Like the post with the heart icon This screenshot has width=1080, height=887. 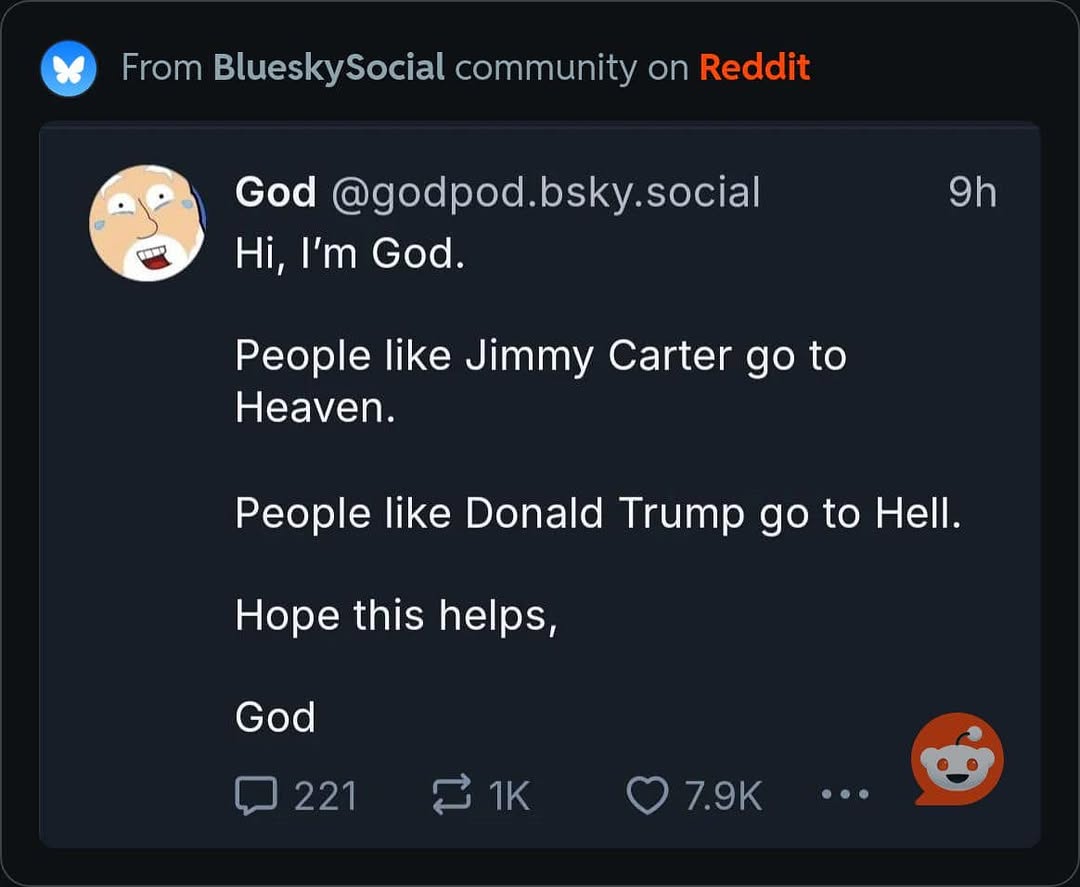tap(647, 795)
